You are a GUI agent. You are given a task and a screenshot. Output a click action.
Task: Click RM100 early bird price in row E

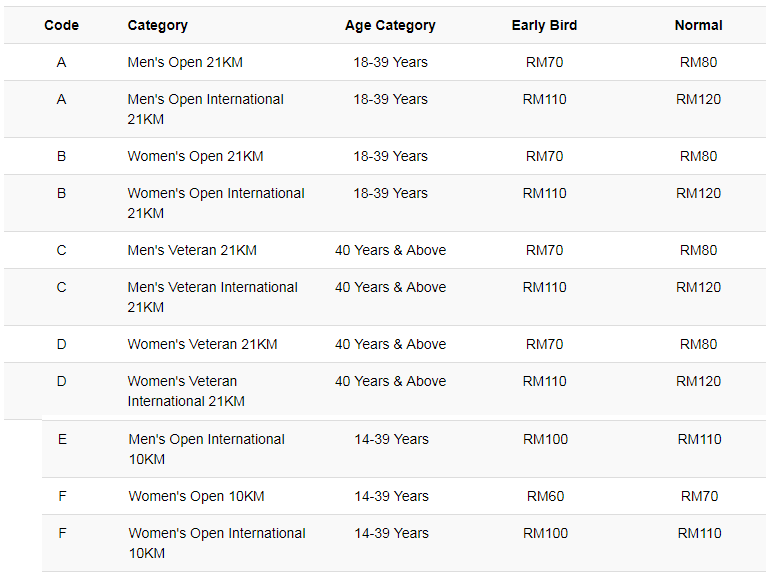545,439
